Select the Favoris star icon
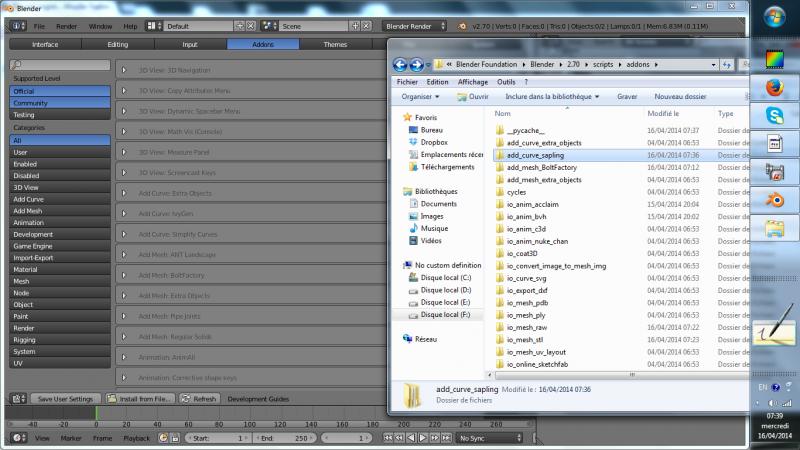 pos(407,117)
